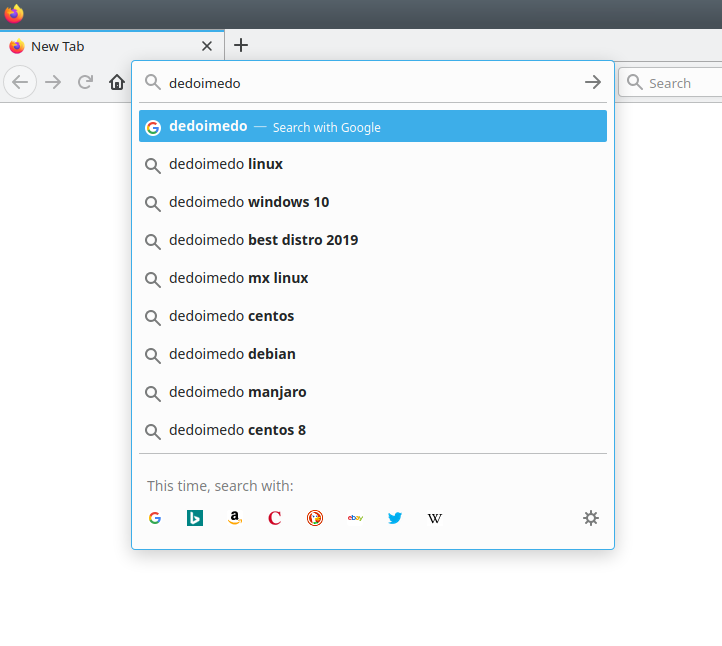The image size is (722, 646).
Task: Search this time with the red C engine icon
Action: click(x=275, y=518)
